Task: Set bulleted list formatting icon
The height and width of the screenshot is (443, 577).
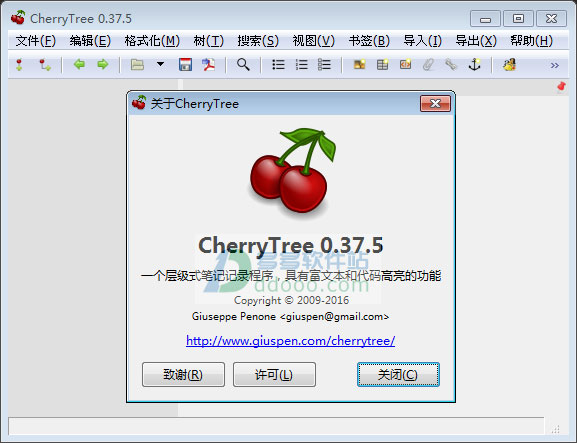Action: (x=278, y=65)
